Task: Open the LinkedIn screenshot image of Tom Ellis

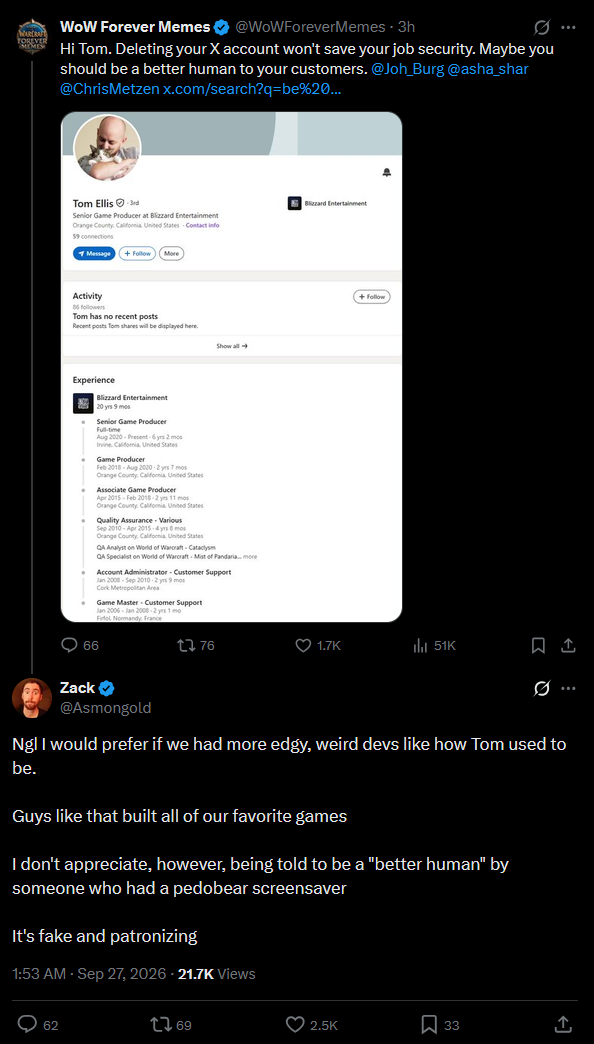Action: [x=231, y=367]
